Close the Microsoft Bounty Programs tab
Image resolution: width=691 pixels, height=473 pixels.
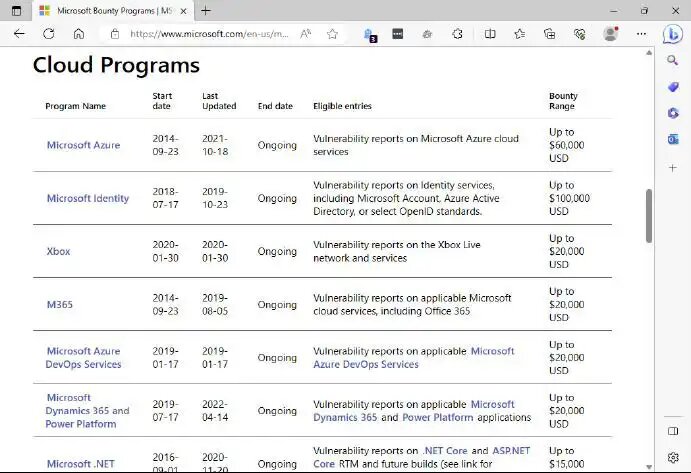click(x=183, y=11)
